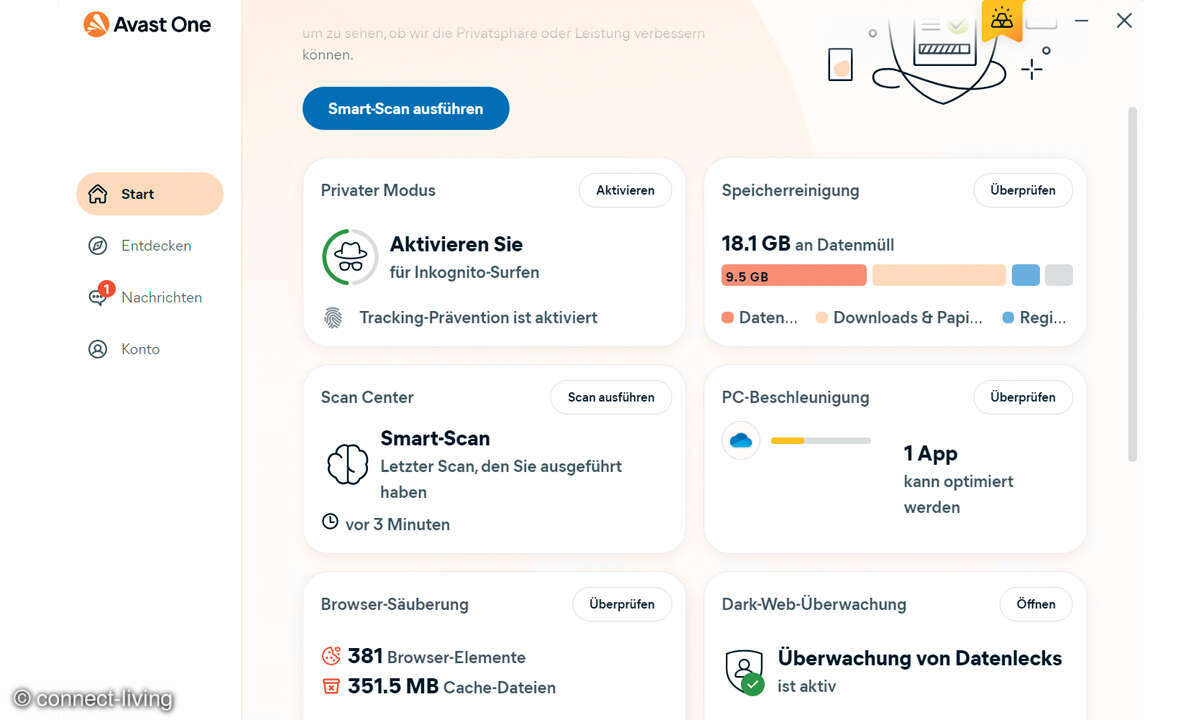Screen dimensions: 1200x720
Task: Click the Konto profile icon
Action: pyautogui.click(x=97, y=349)
